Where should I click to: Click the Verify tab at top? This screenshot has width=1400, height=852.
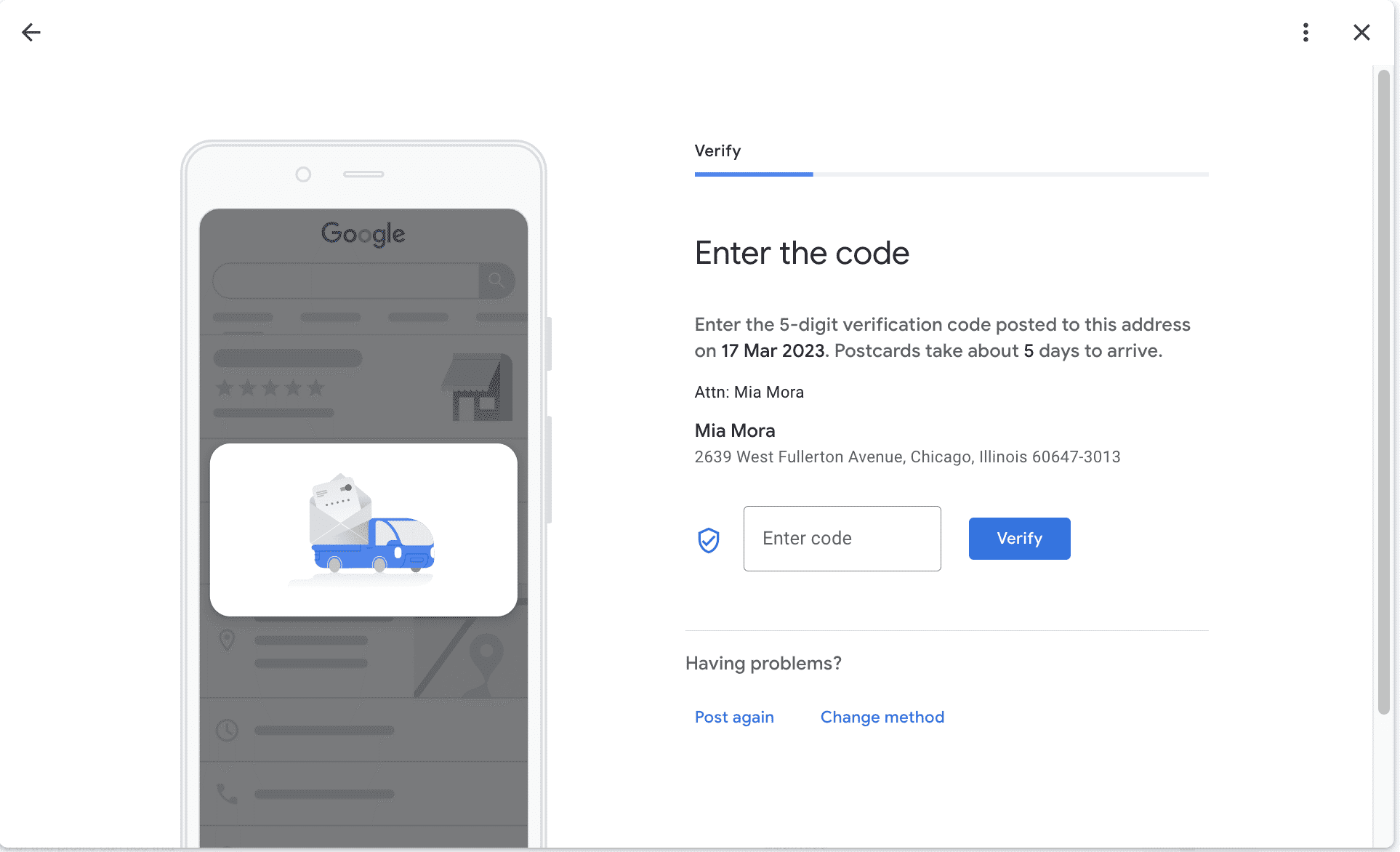(x=718, y=151)
